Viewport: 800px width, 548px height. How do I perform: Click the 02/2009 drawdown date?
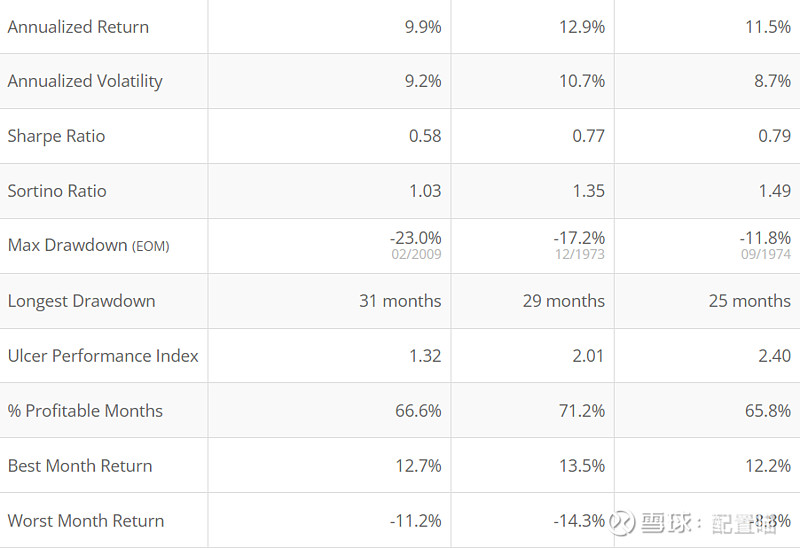tap(416, 254)
